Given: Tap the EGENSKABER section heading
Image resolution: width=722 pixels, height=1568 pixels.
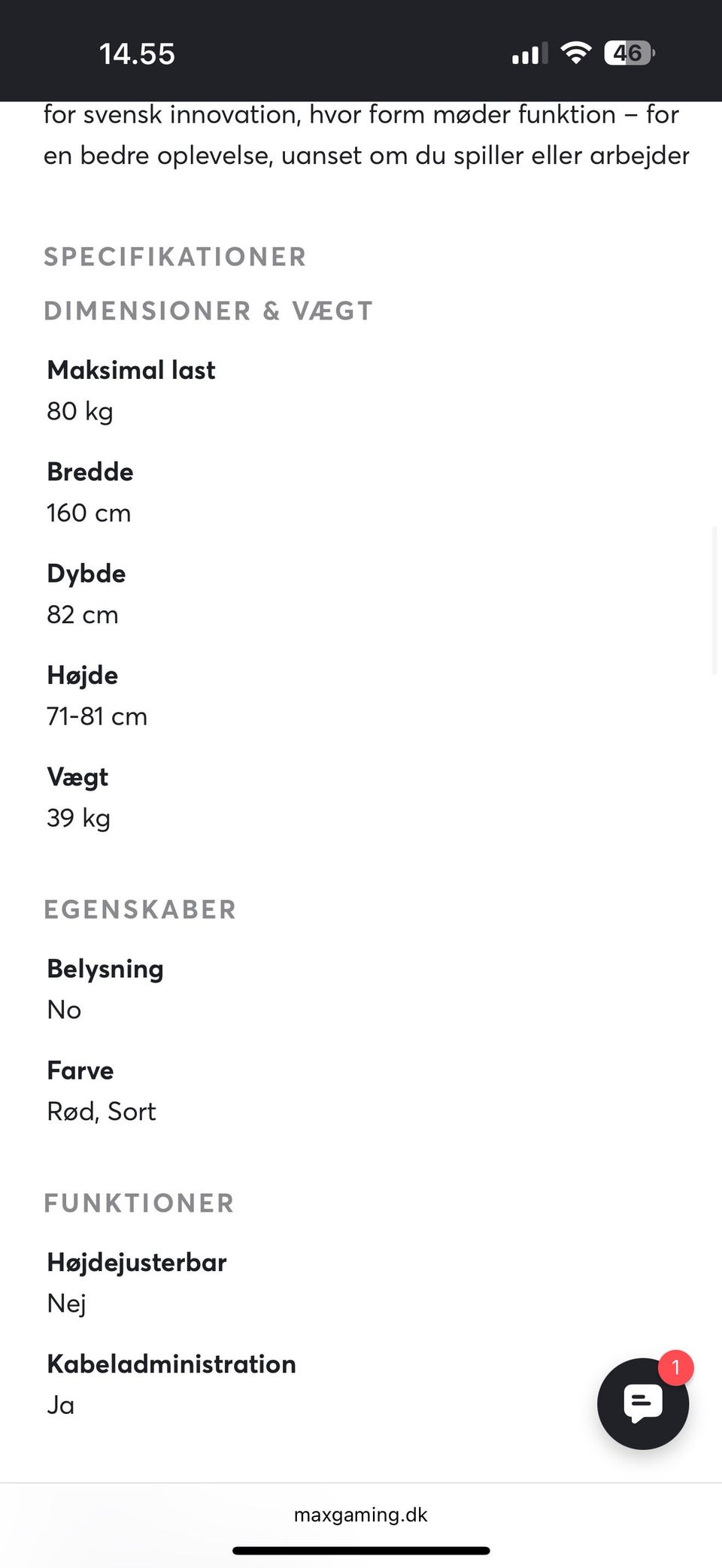Looking at the screenshot, I should [x=140, y=909].
